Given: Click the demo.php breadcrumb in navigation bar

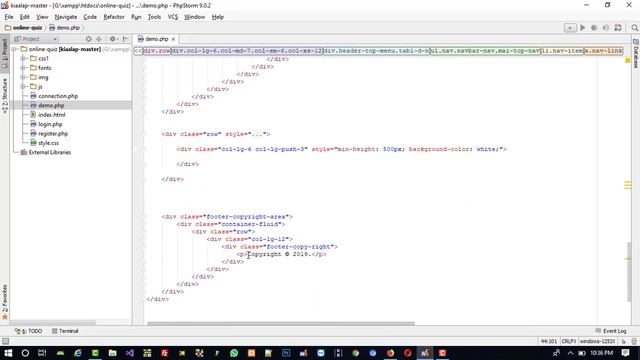Looking at the screenshot, I should [64, 28].
